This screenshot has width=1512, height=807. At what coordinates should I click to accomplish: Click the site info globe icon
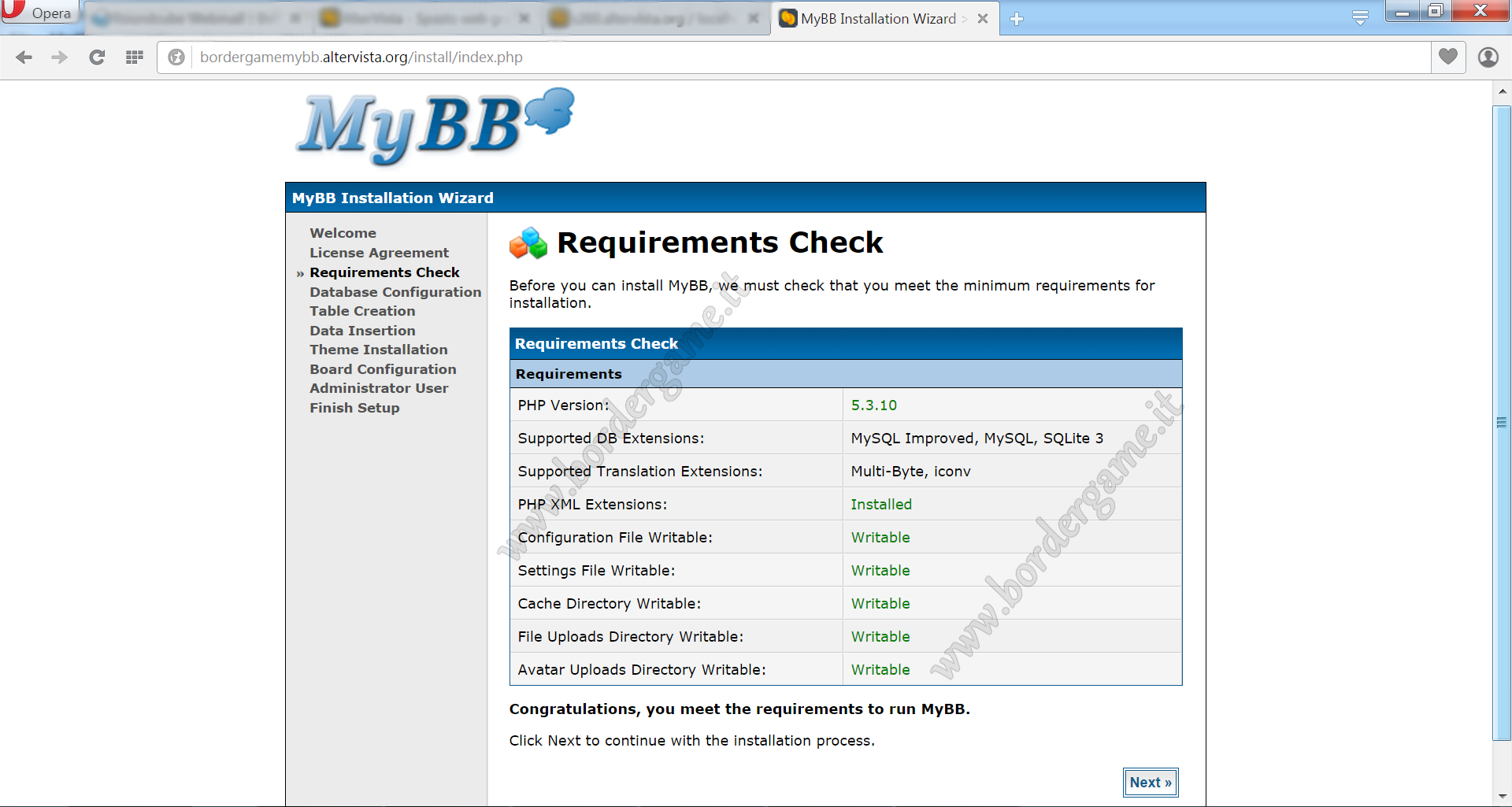(177, 57)
